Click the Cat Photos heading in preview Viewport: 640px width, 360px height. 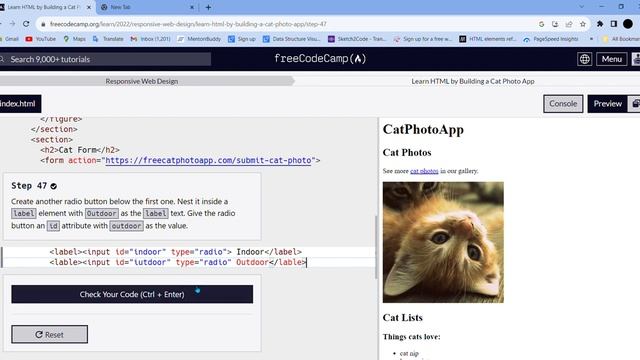point(407,153)
